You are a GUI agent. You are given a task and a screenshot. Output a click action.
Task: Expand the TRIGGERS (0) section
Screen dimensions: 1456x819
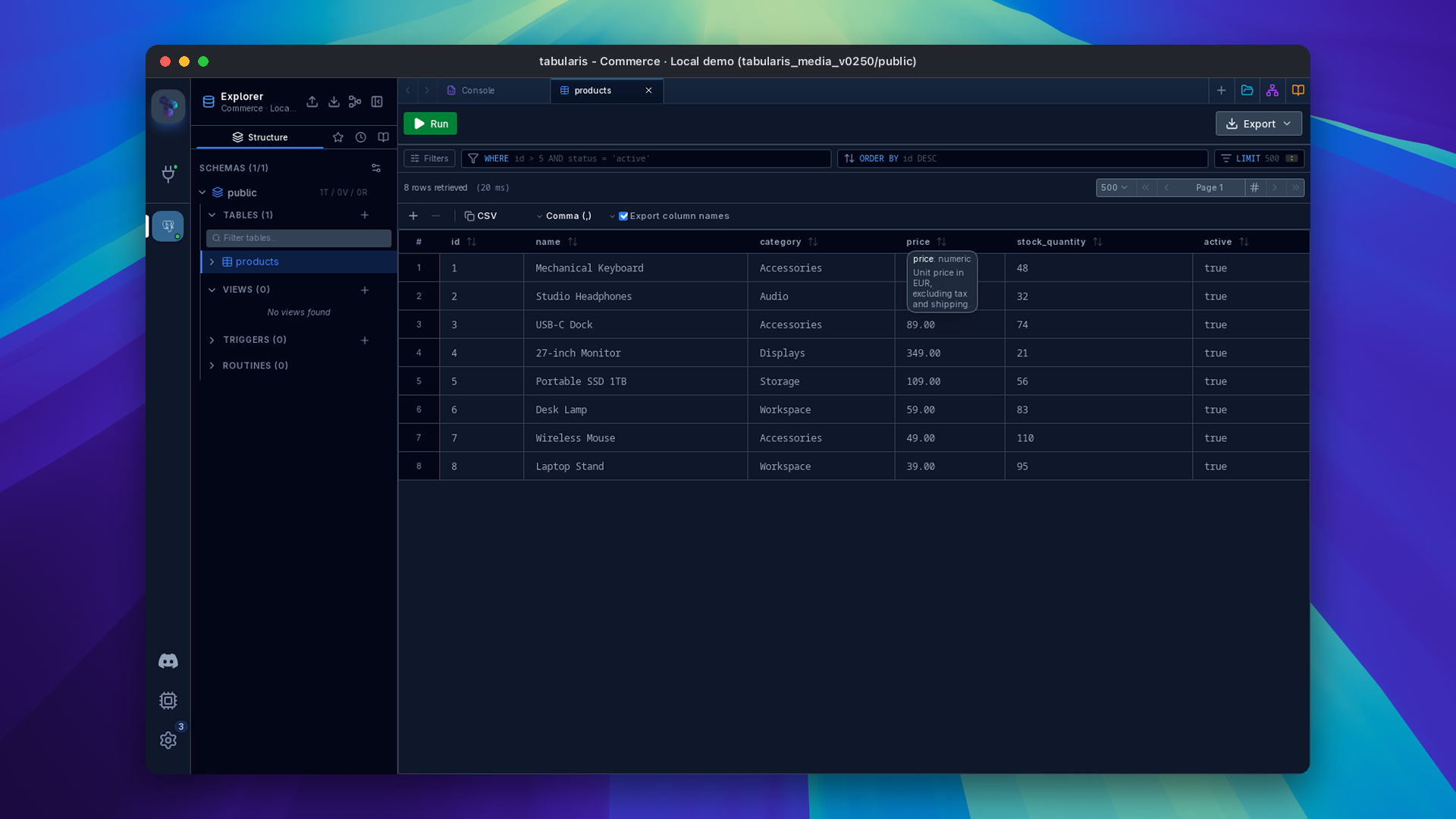click(x=212, y=340)
